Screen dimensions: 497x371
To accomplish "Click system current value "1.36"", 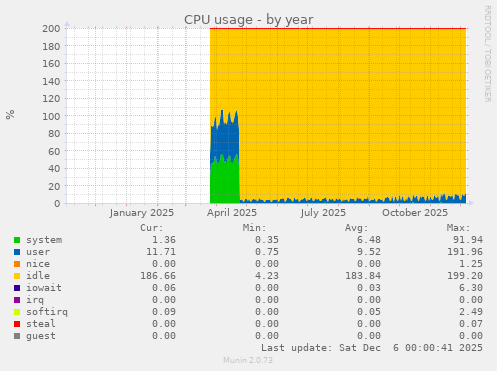I will click(x=164, y=240).
